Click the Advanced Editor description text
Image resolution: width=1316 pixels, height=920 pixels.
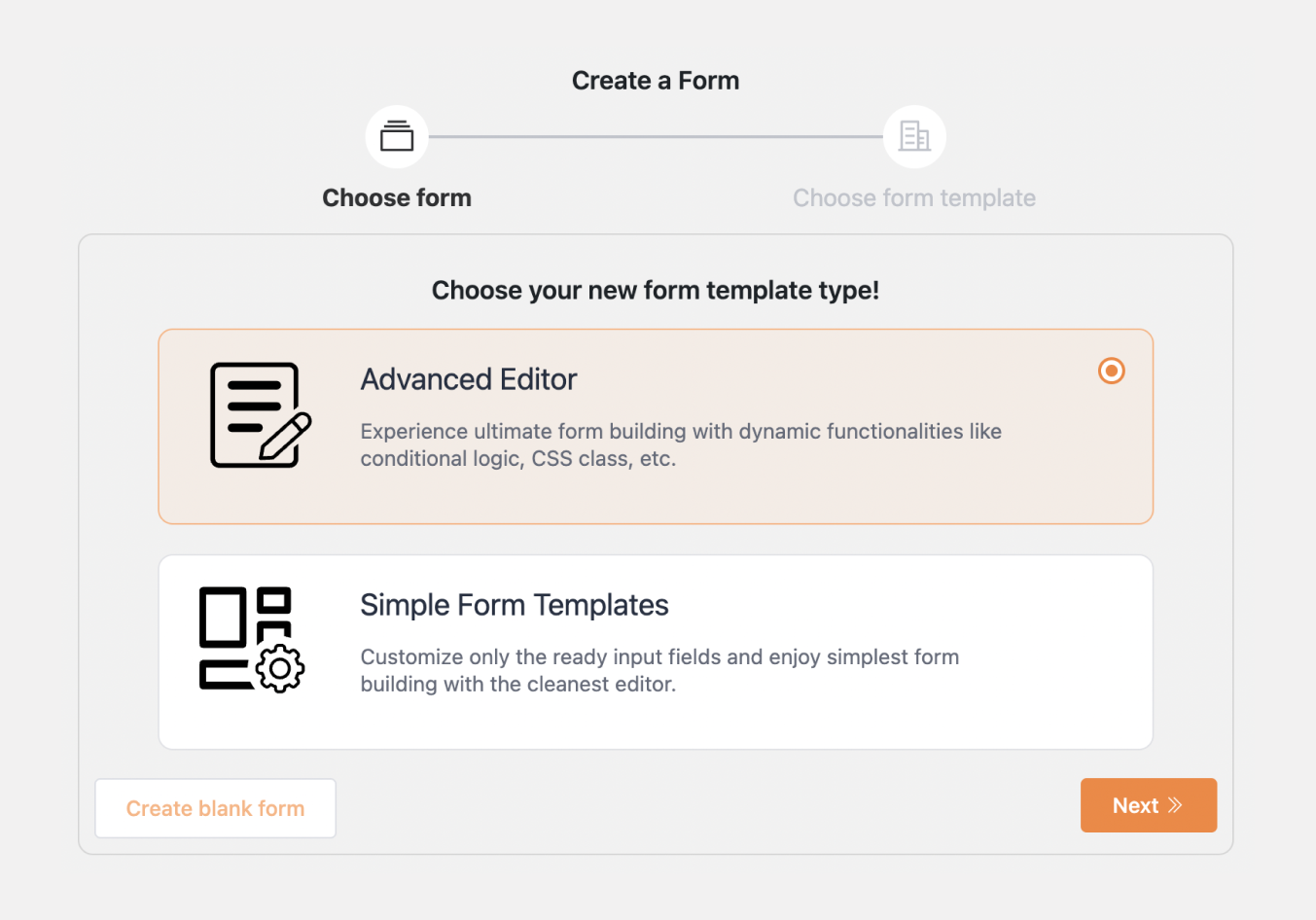[x=681, y=444]
